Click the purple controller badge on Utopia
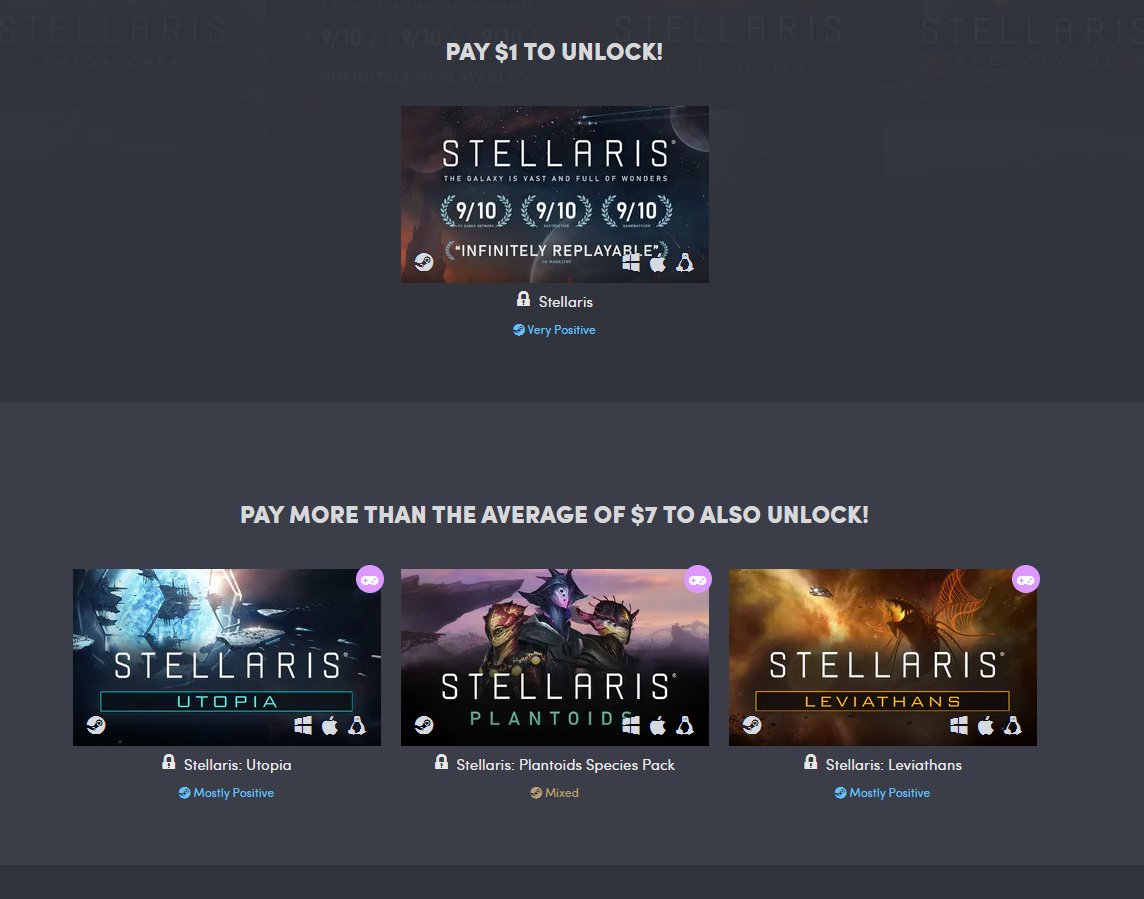The image size is (1144, 899). click(370, 579)
